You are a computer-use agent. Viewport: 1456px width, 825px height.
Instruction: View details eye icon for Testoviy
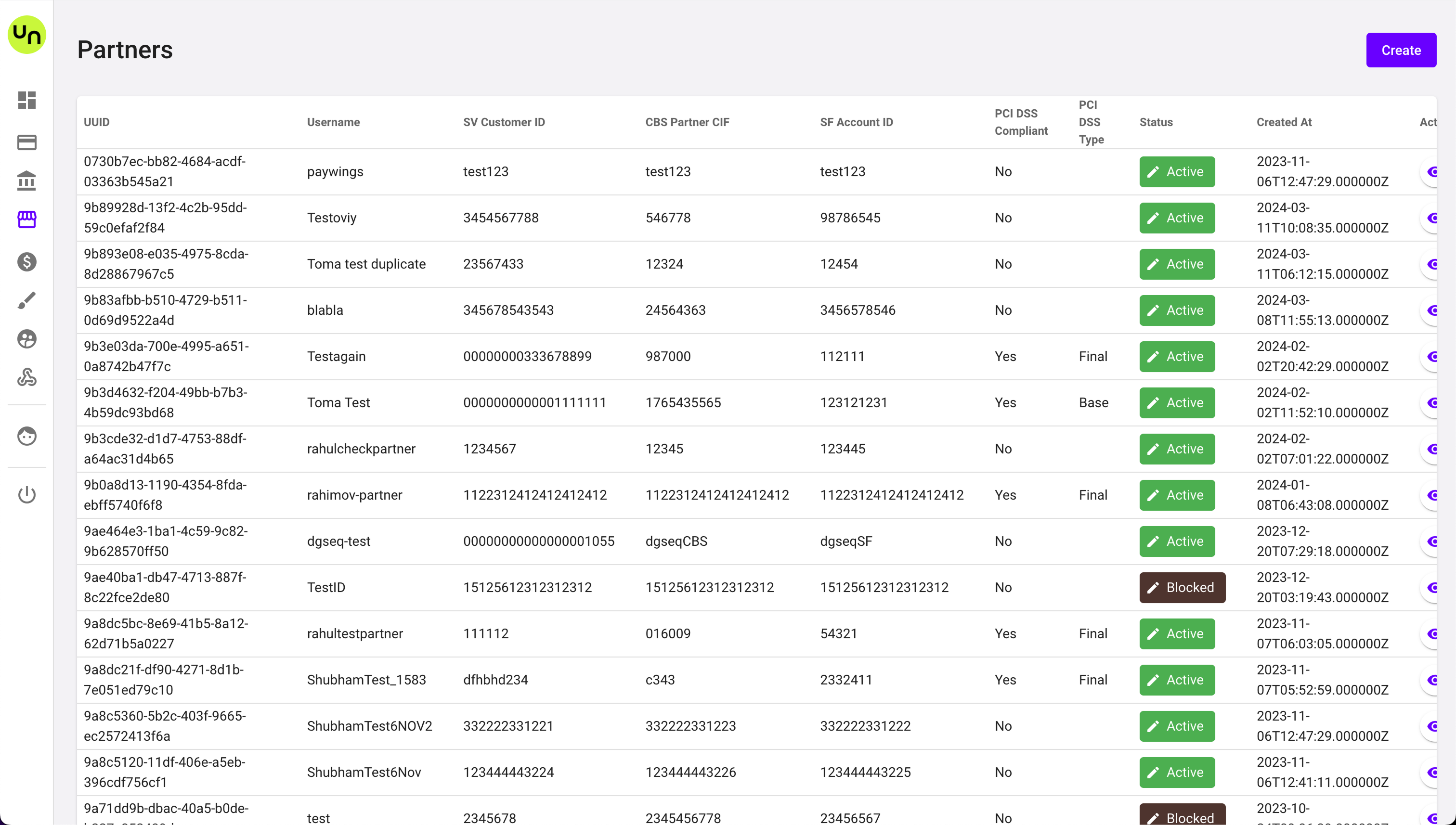pyautogui.click(x=1430, y=218)
